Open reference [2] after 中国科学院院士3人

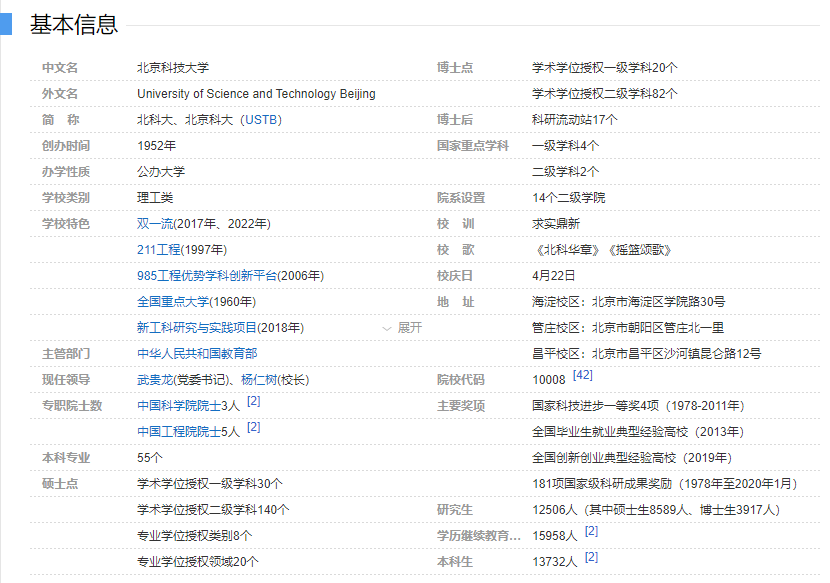click(x=254, y=401)
